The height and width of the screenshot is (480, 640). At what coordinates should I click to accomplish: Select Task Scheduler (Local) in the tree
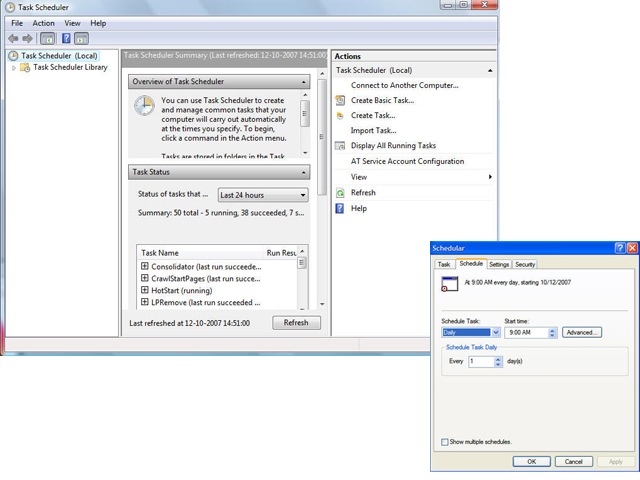click(59, 56)
